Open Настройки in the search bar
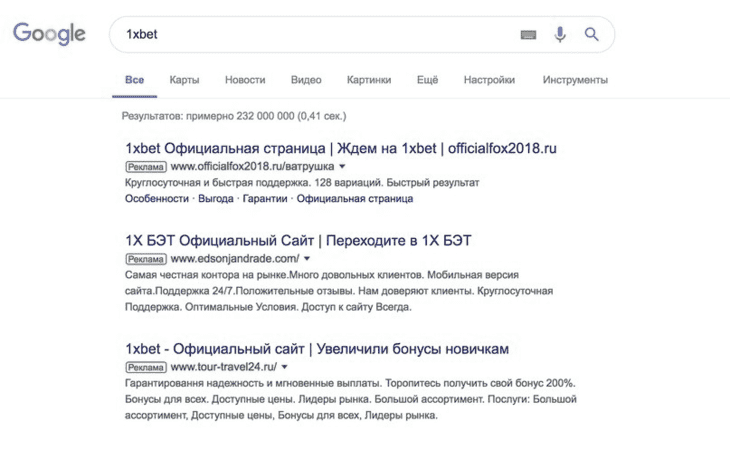Image resolution: width=730 pixels, height=450 pixels. (x=489, y=80)
